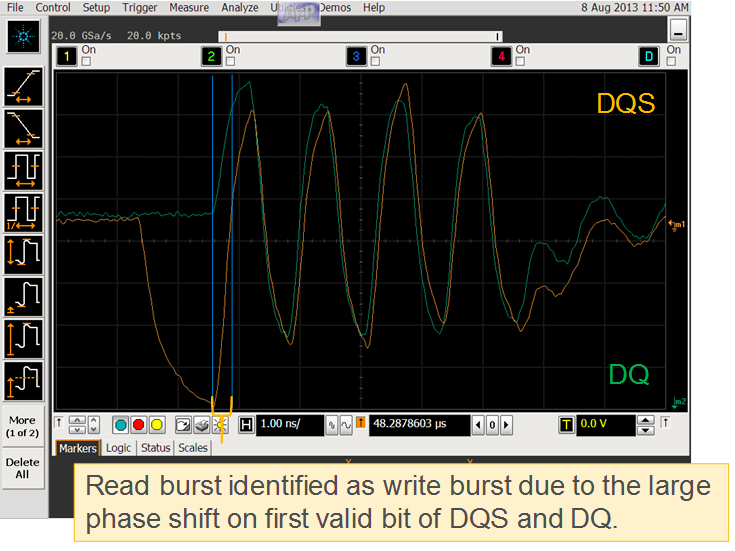This screenshot has width=735, height=551.
Task: Open the Measure menu
Action: (188, 7)
